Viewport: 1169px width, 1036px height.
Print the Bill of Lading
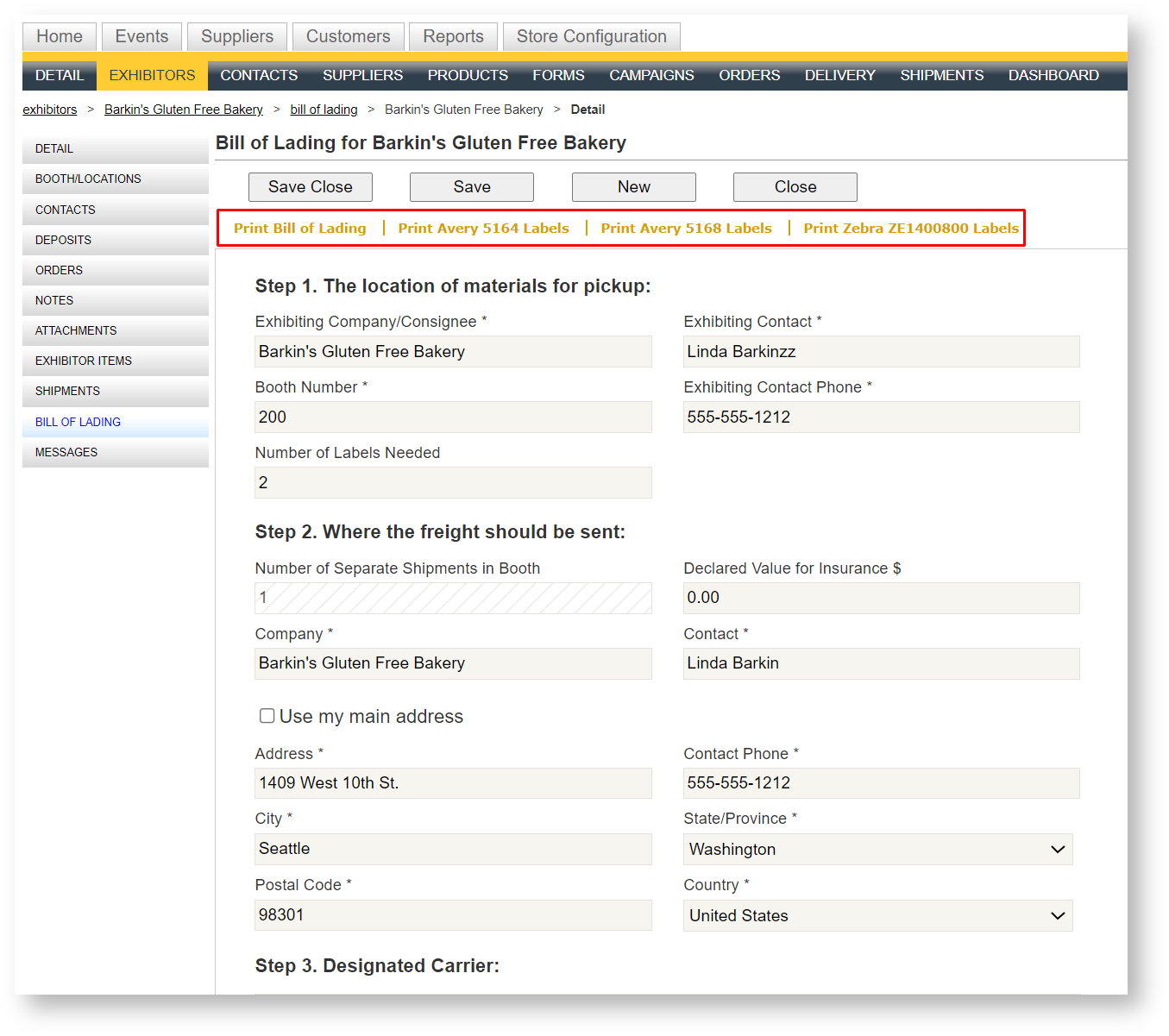click(299, 228)
